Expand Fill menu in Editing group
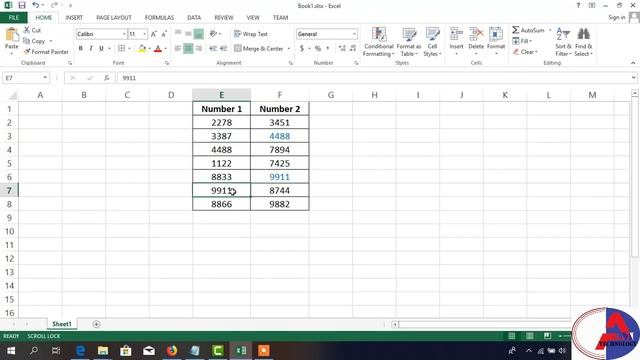Viewport: 640px width, 360px height. click(x=522, y=41)
